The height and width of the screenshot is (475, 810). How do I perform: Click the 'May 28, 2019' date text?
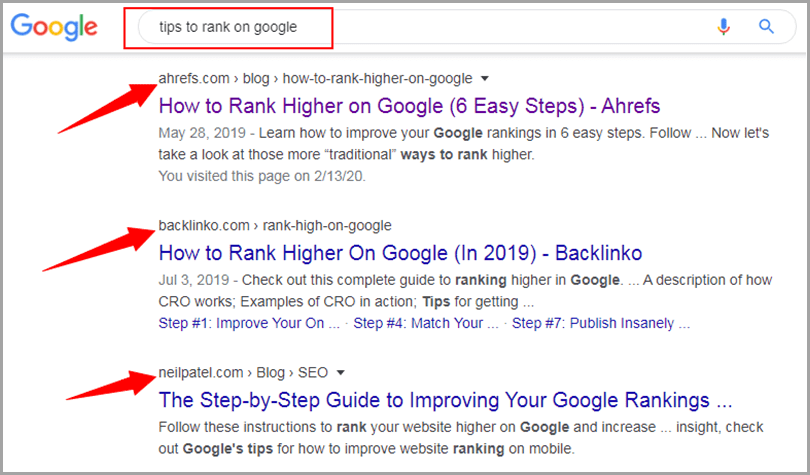click(202, 133)
